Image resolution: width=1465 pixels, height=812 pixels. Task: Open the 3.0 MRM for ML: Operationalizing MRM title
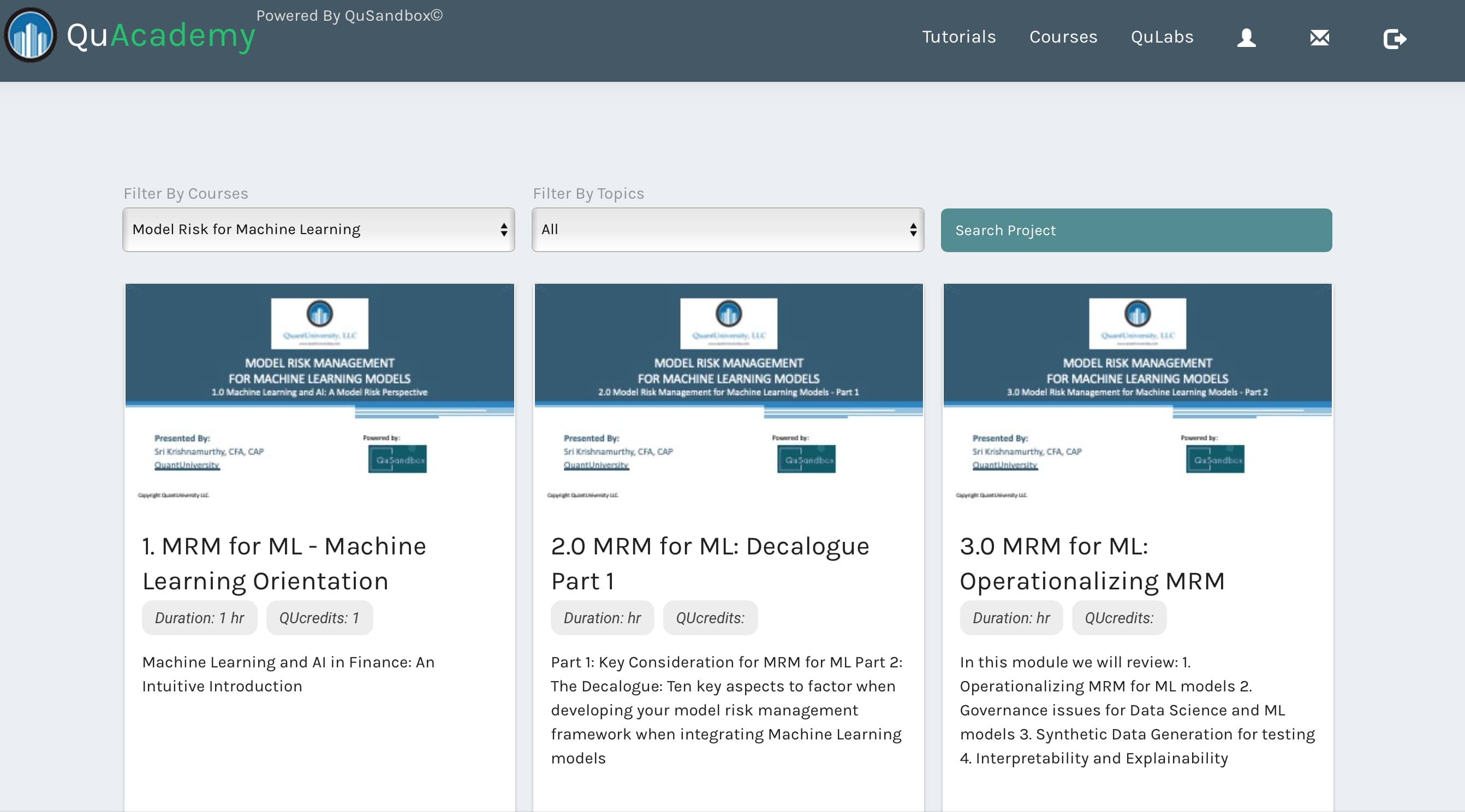click(1092, 564)
